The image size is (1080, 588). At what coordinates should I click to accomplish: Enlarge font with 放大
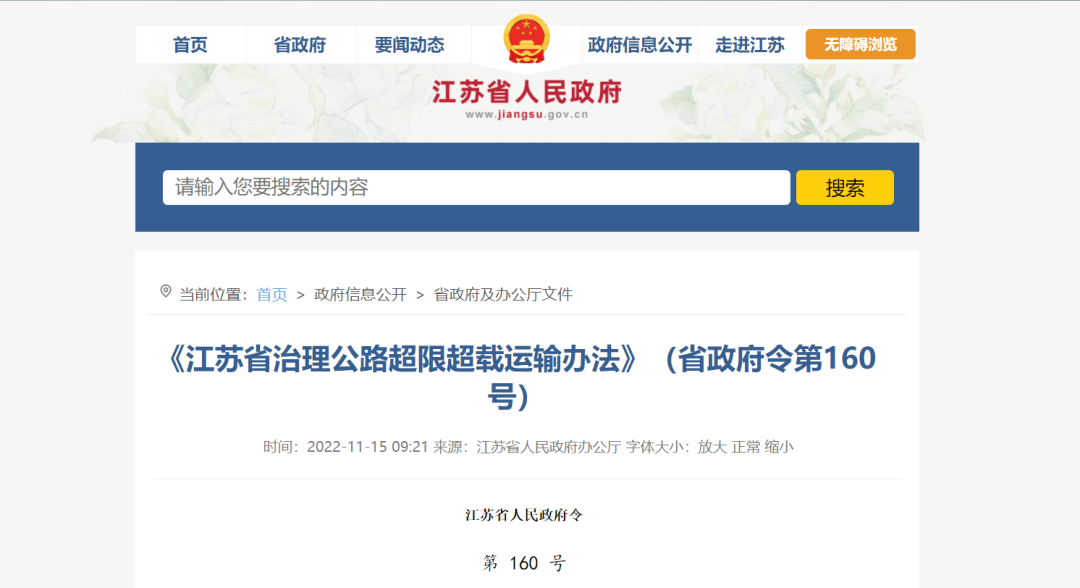point(712,447)
